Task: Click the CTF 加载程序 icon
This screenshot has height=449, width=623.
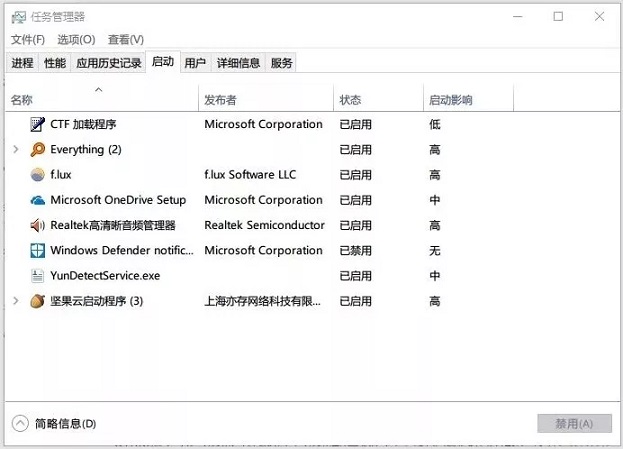Action: [x=38, y=125]
